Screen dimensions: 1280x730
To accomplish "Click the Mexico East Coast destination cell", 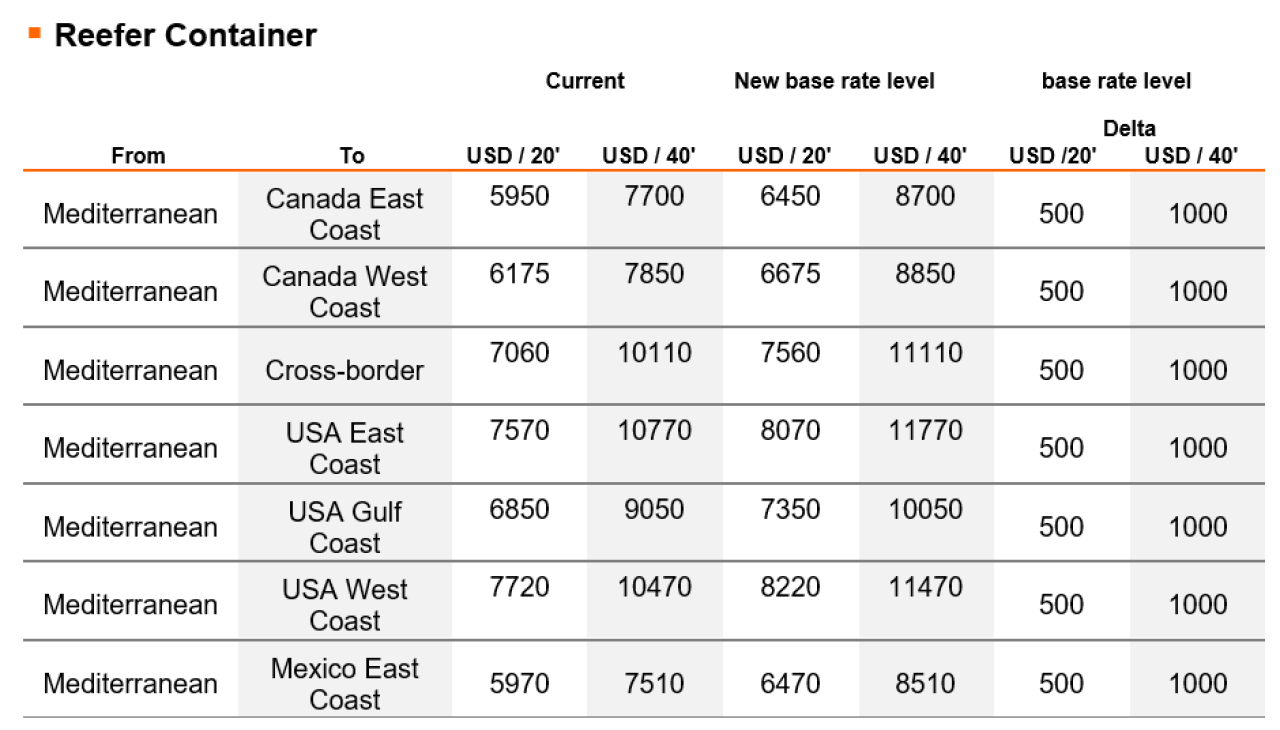I will pos(345,683).
